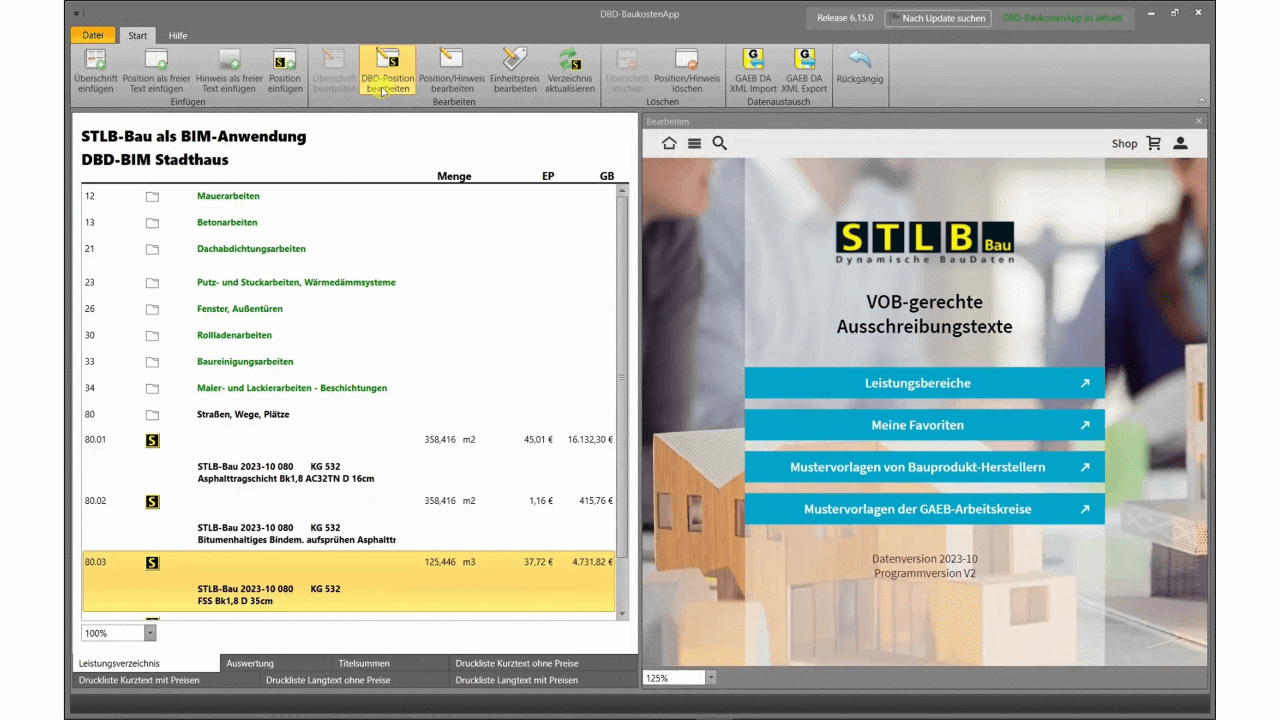Open Meine Favoriten button

point(924,425)
